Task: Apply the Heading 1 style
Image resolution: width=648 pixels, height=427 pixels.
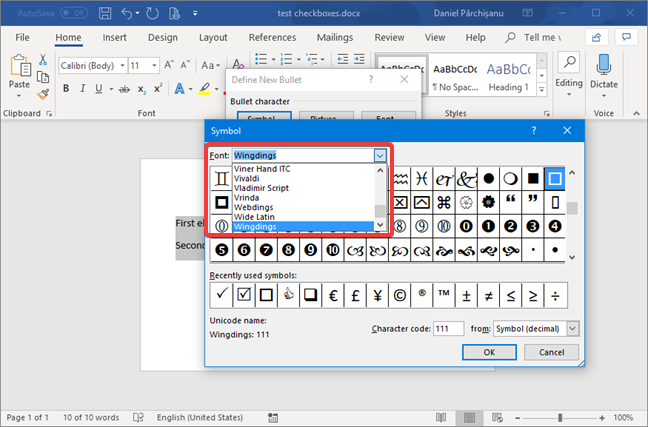Action: tap(508, 75)
